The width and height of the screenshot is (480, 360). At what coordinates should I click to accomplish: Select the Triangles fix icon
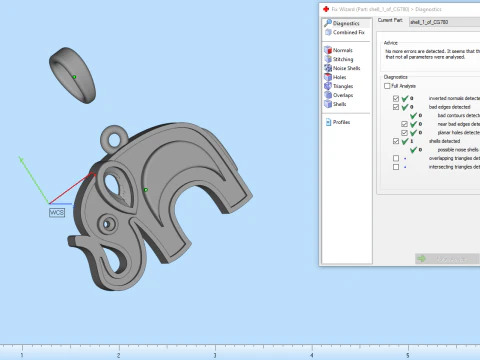click(328, 86)
